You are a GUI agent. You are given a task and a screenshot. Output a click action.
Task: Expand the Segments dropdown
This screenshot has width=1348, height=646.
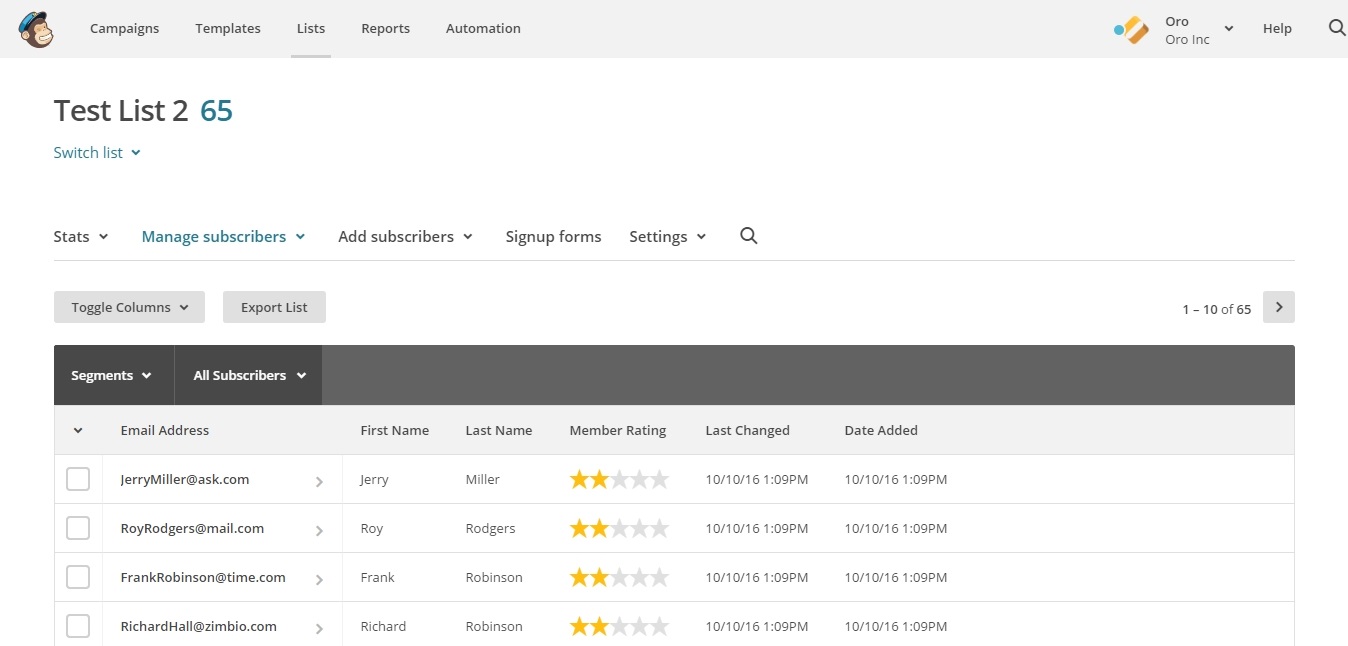pos(113,375)
